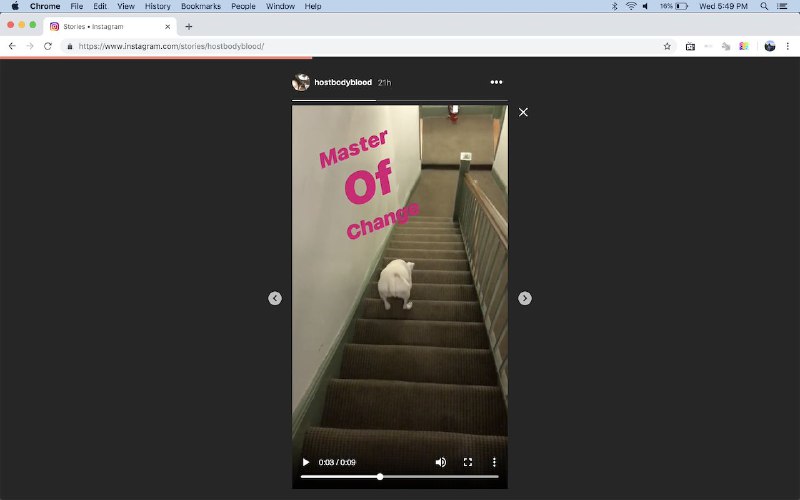Open the Edit menu
Image resolution: width=800 pixels, height=500 pixels.
tap(100, 6)
